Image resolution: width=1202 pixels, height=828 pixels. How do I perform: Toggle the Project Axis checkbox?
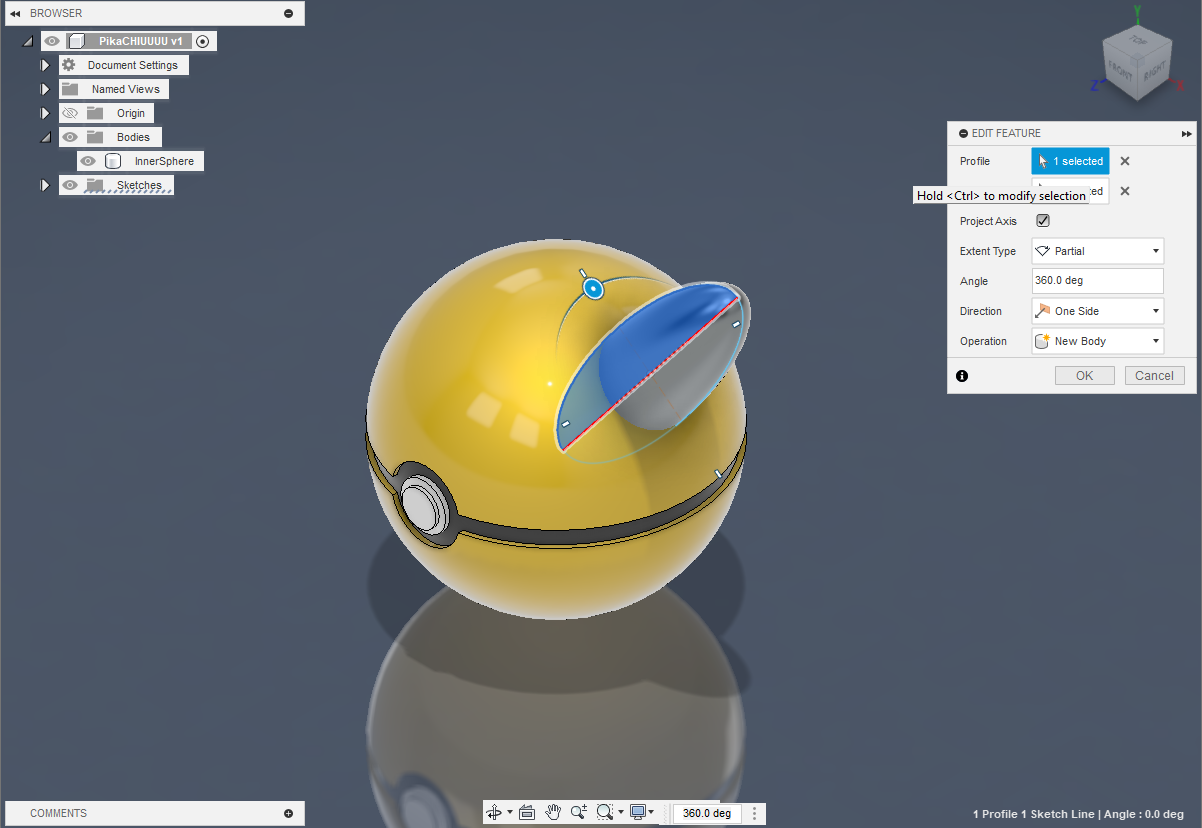1043,221
